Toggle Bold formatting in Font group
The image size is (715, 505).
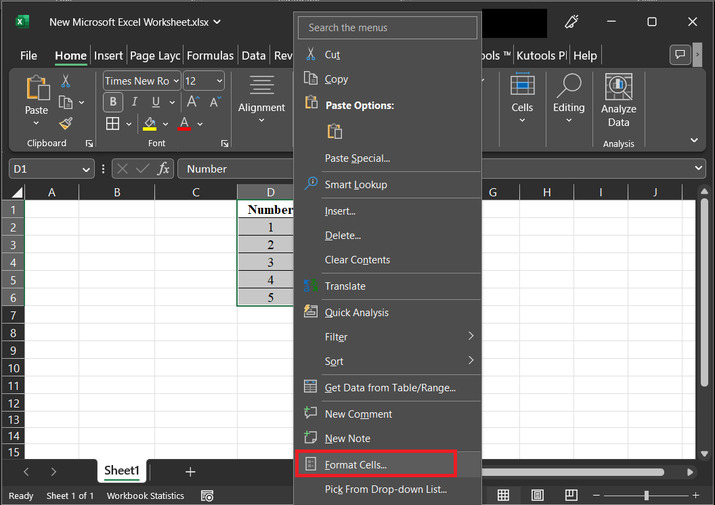[x=113, y=102]
